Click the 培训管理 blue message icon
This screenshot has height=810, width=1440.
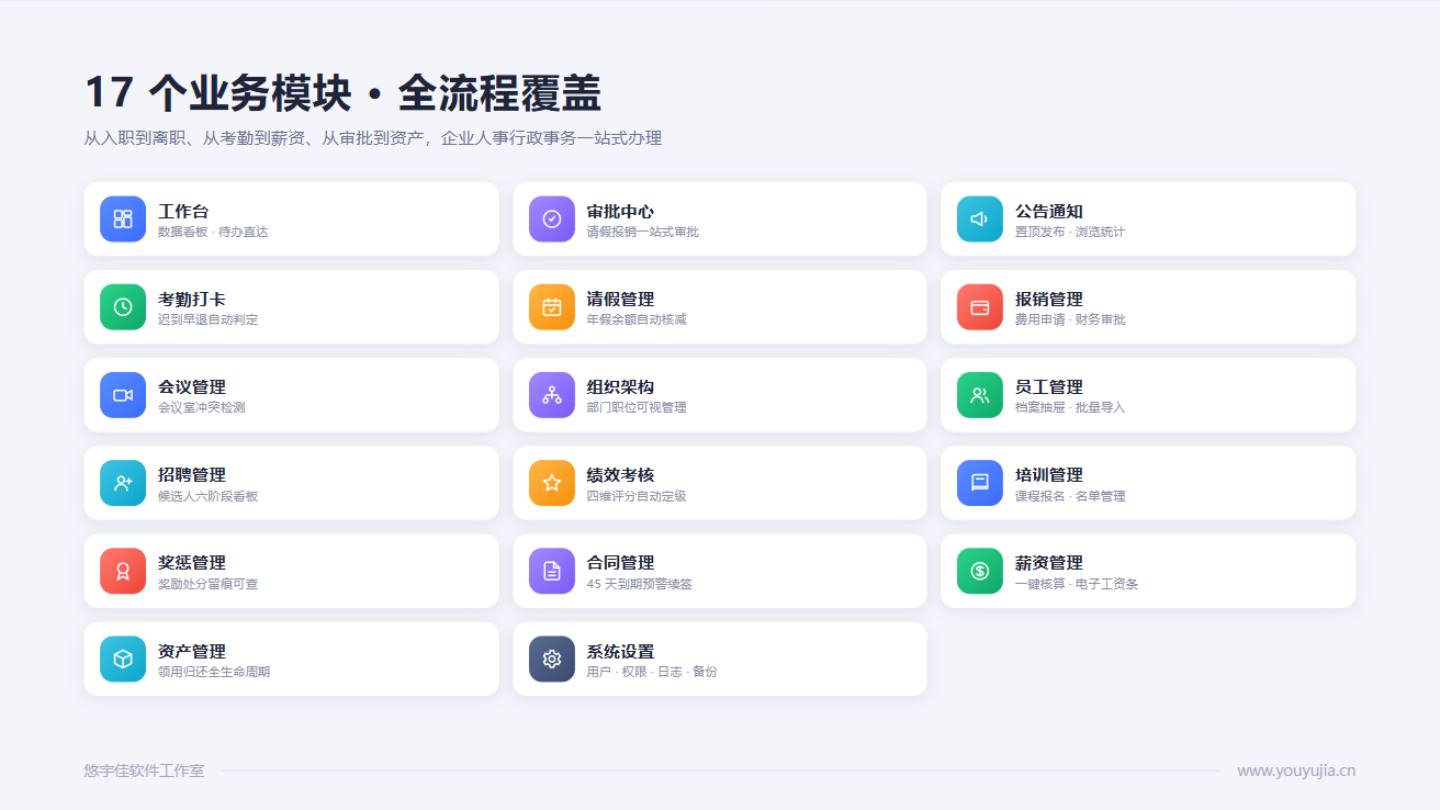(980, 483)
